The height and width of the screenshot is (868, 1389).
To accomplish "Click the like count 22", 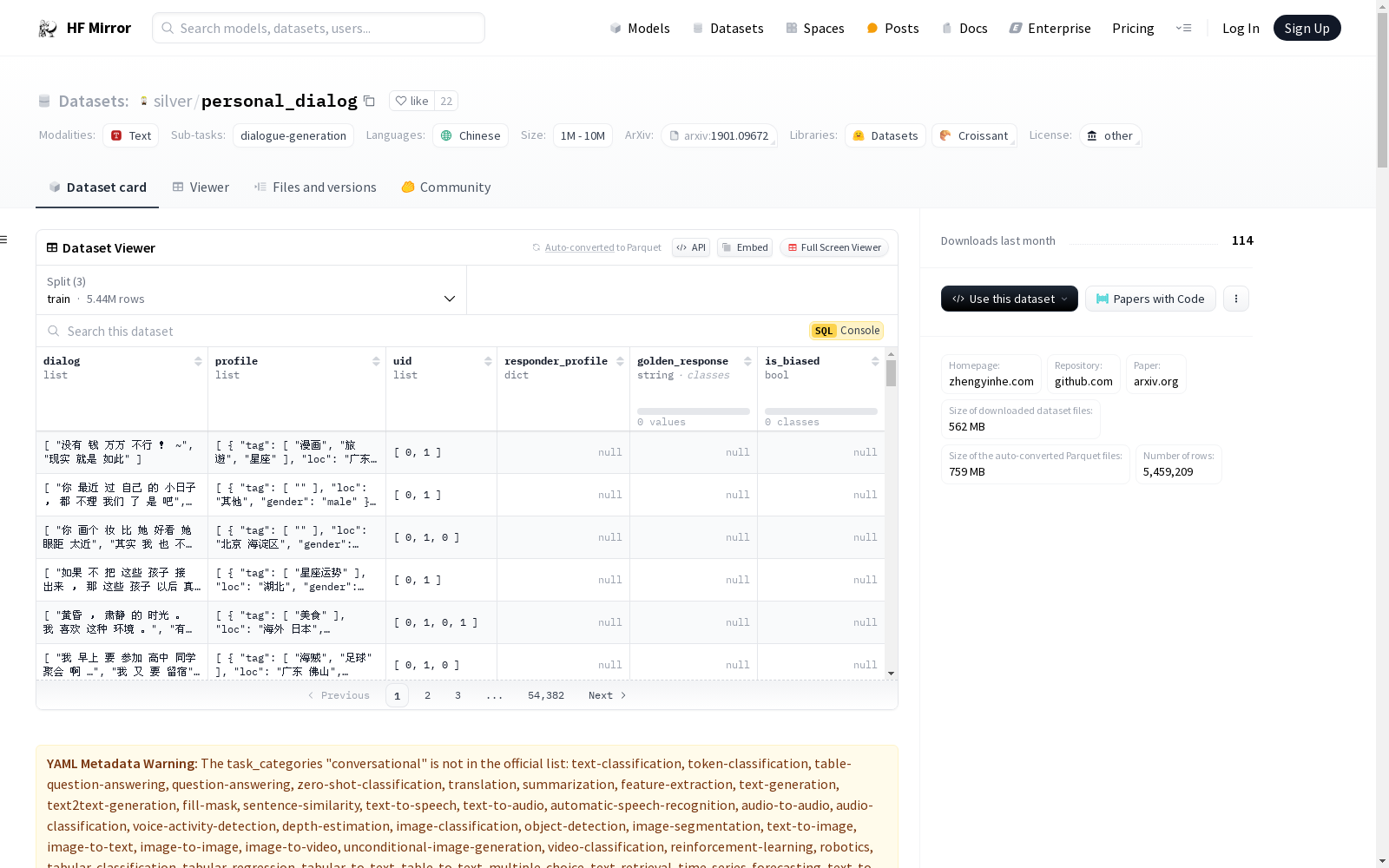I will tap(446, 102).
